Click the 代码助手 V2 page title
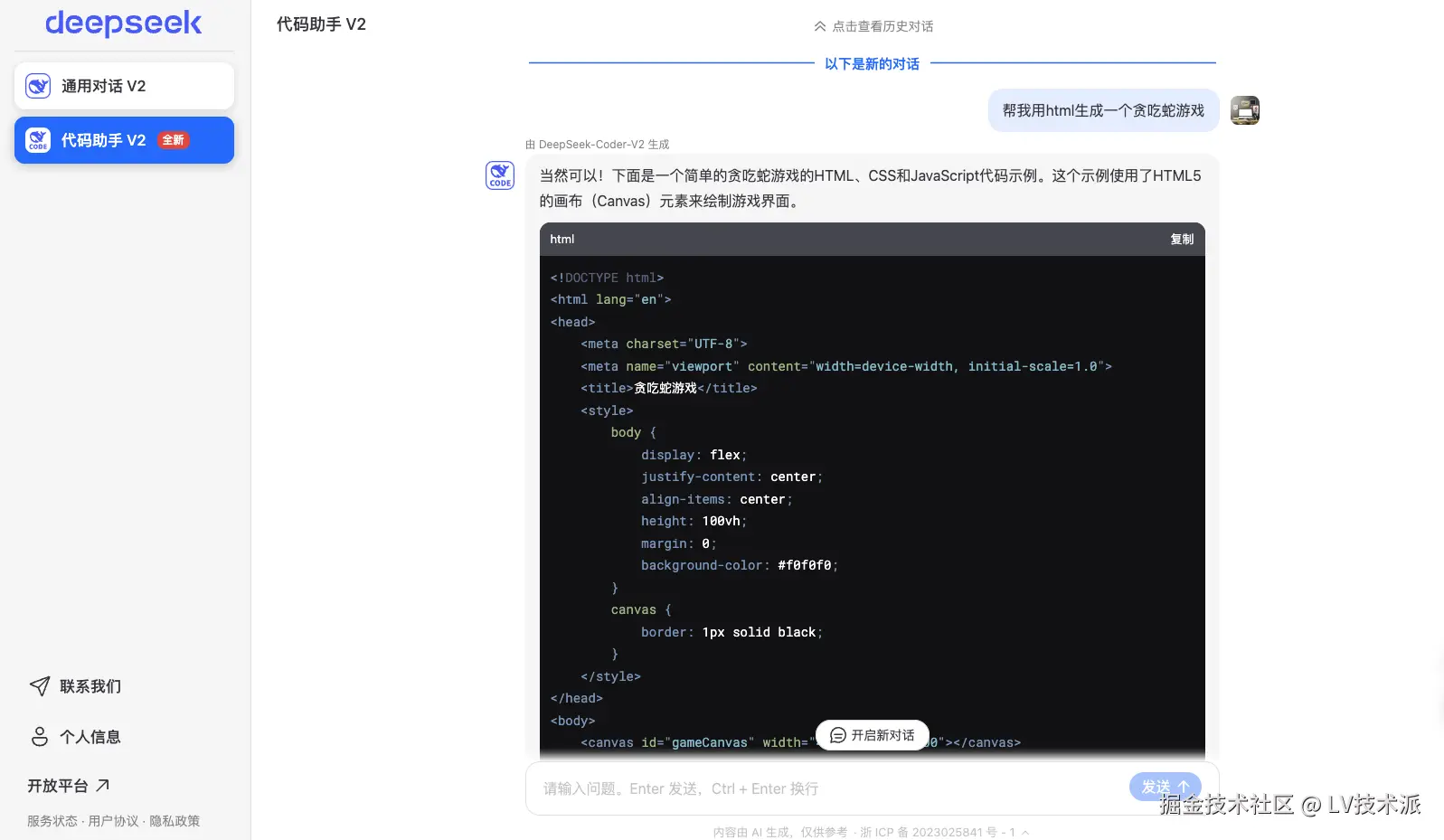1444x840 pixels. click(321, 24)
